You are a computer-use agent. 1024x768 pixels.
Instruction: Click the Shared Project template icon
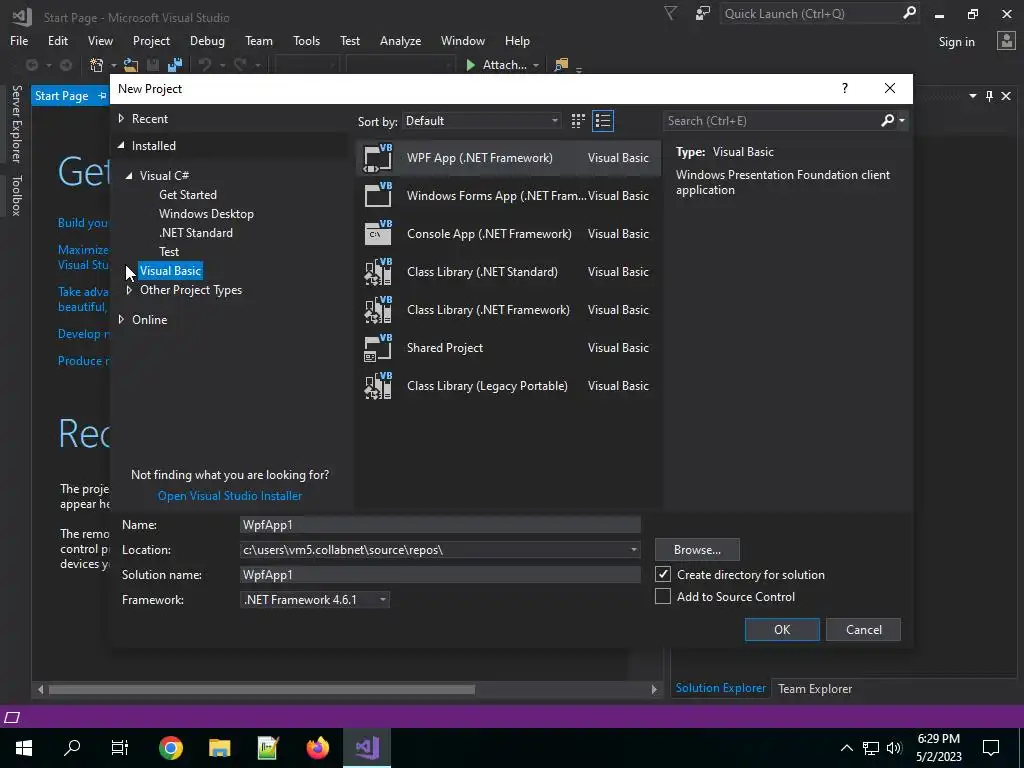tap(378, 347)
